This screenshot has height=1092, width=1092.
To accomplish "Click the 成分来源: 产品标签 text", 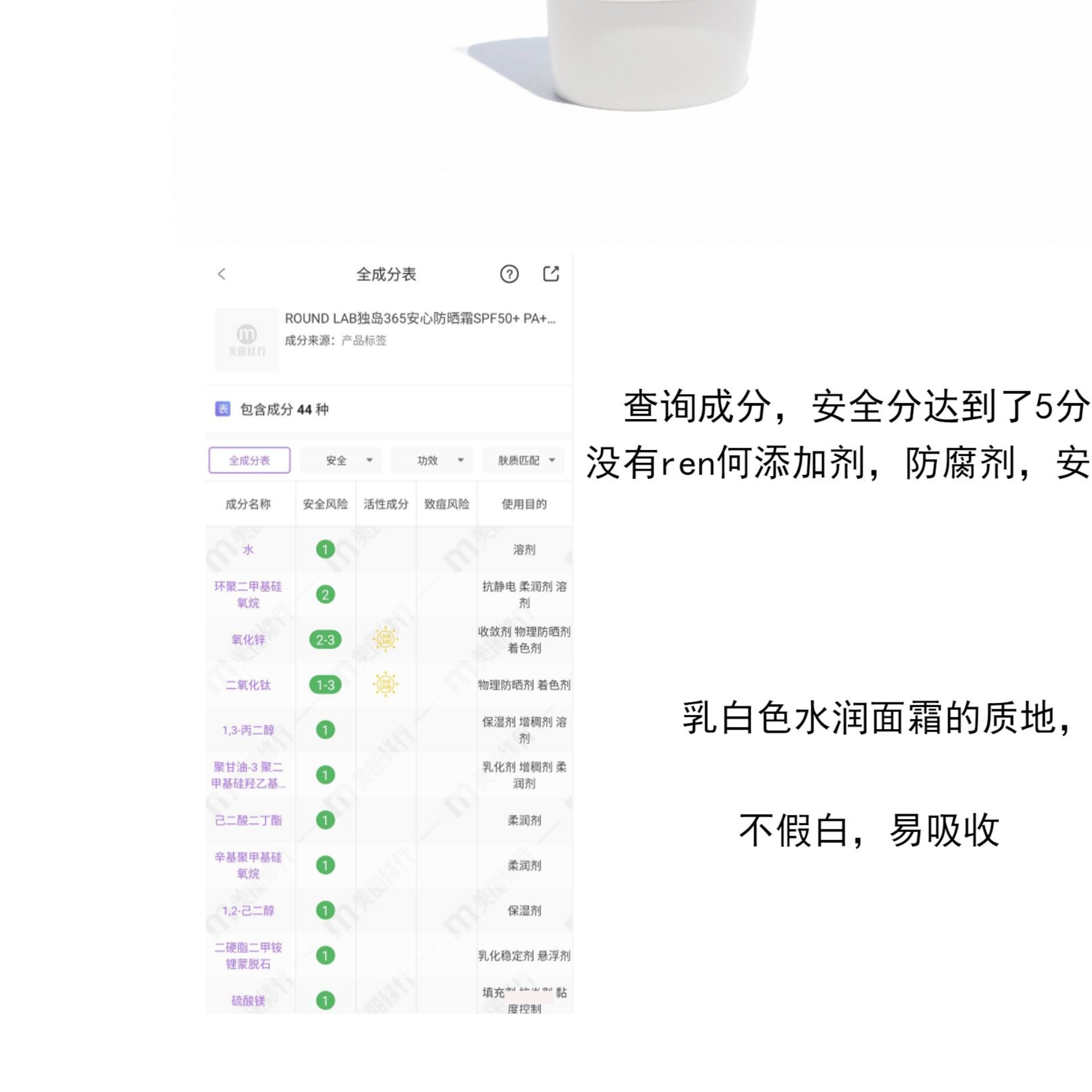I will click(336, 340).
